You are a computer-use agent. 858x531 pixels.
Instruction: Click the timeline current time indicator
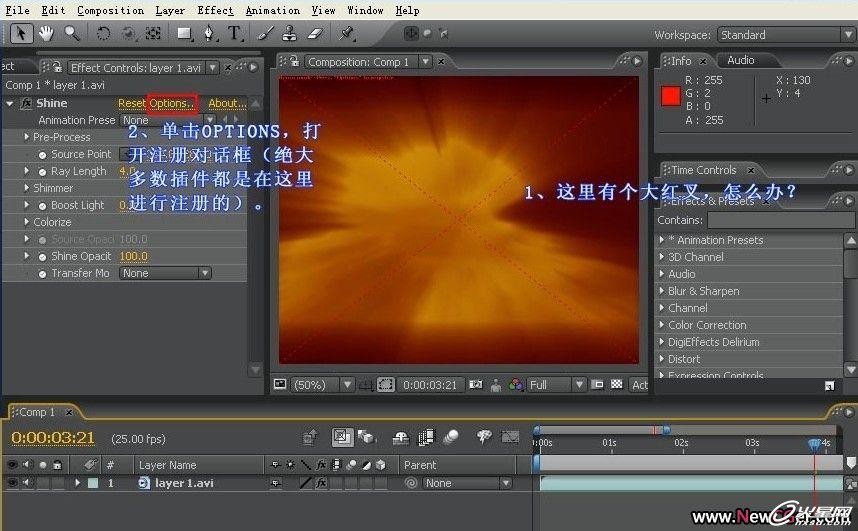click(814, 443)
